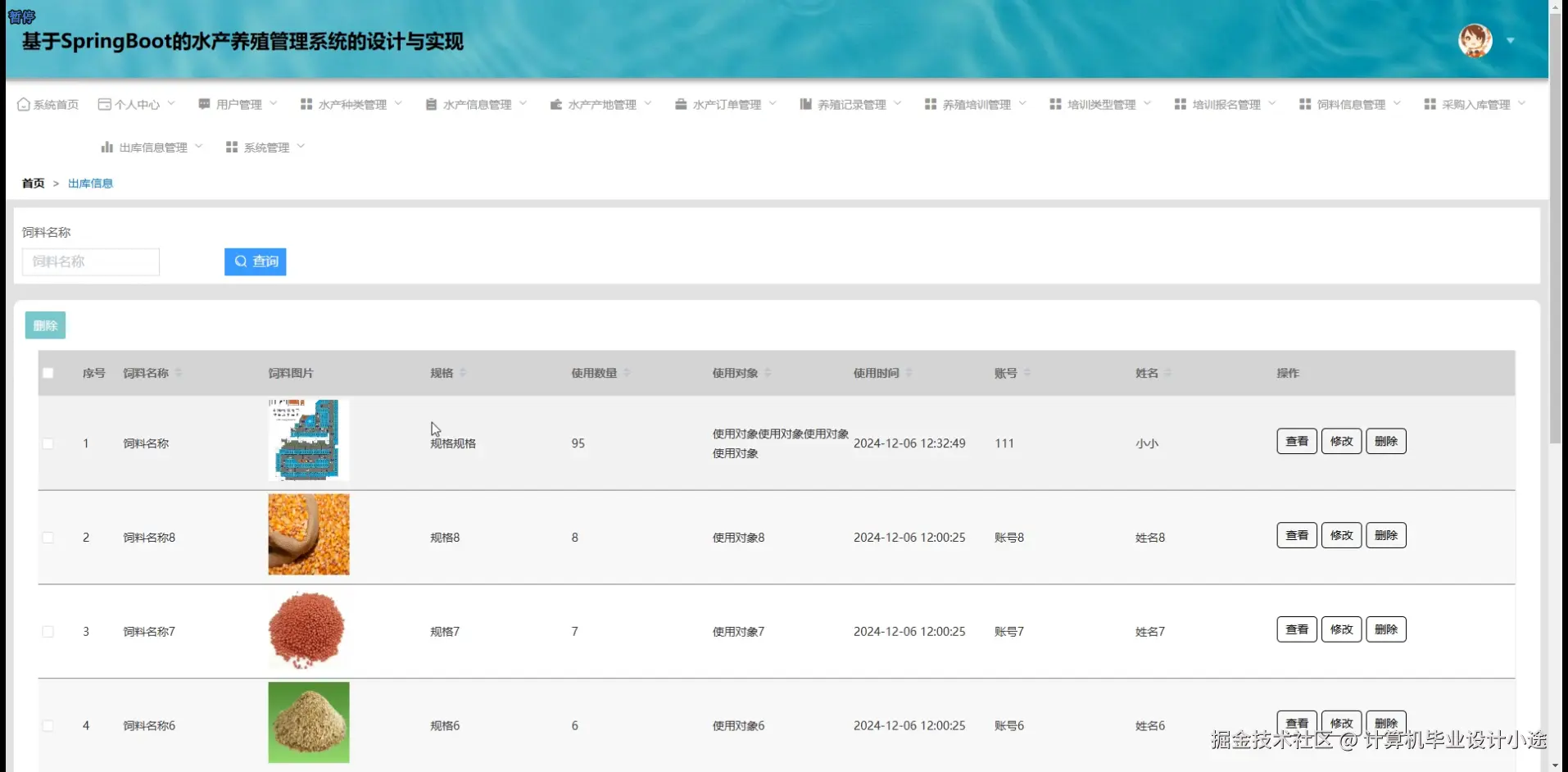Delete the 饲料名称8 record

(1386, 535)
